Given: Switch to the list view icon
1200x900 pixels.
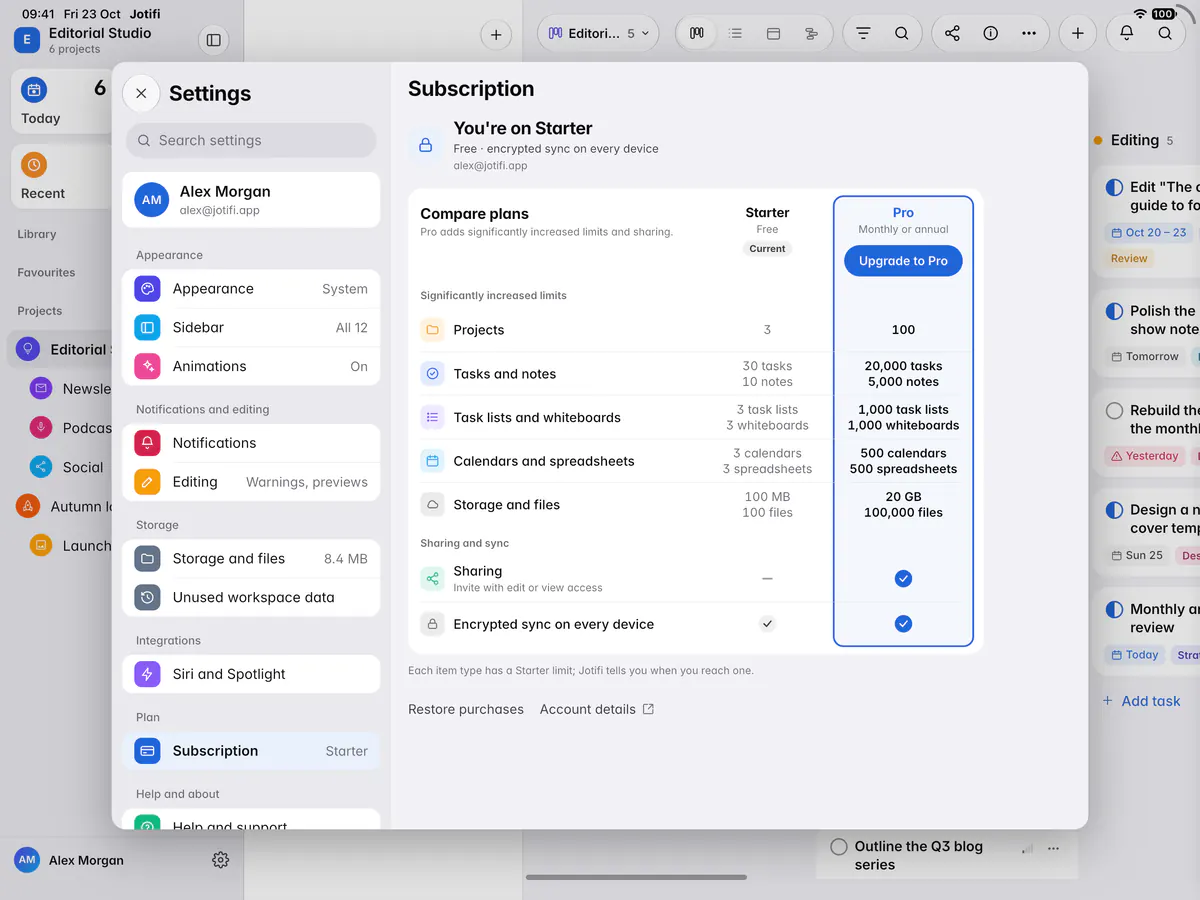Looking at the screenshot, I should click(x=735, y=33).
